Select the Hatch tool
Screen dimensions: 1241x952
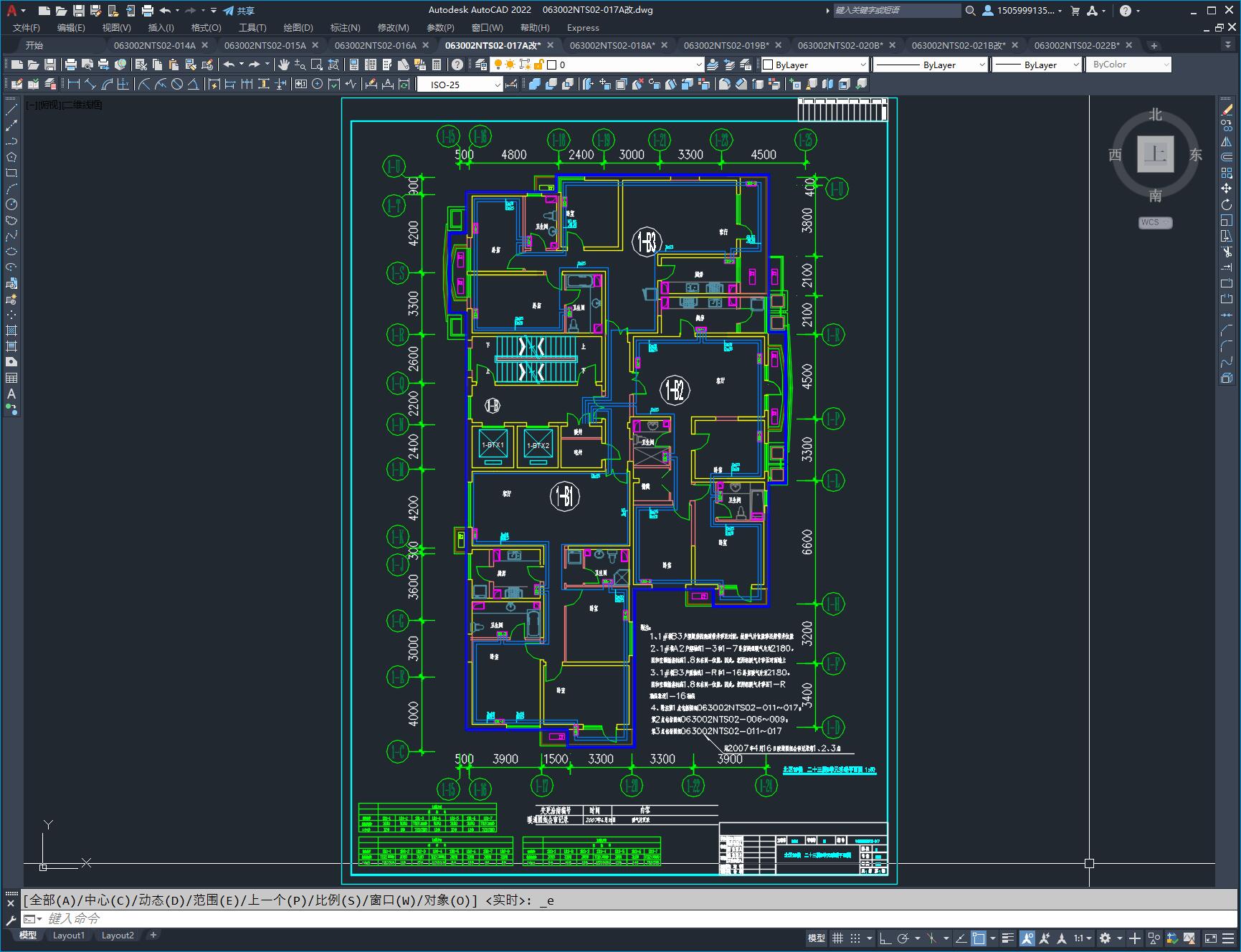[11, 330]
